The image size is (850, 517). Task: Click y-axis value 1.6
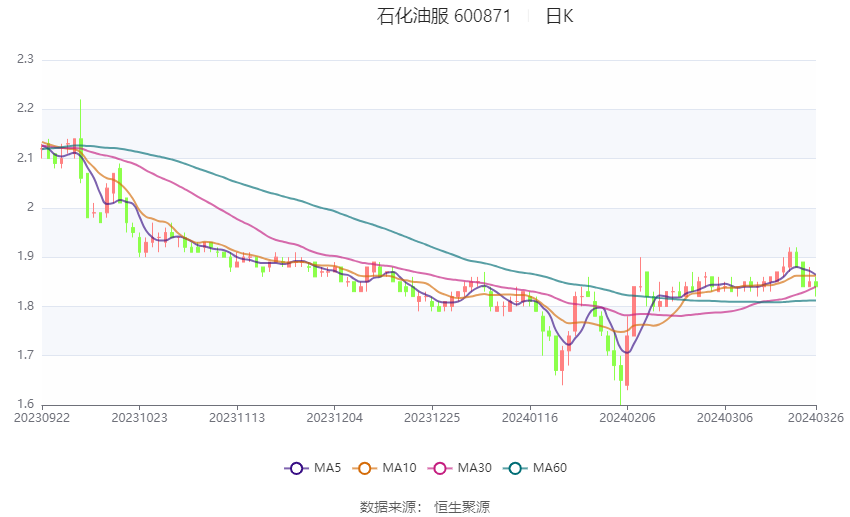click(25, 404)
